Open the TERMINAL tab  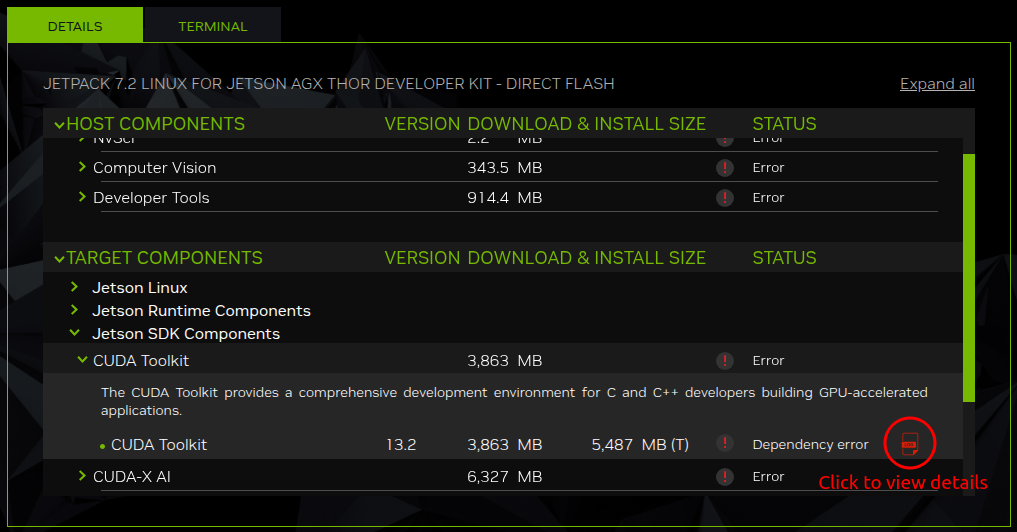[213, 26]
